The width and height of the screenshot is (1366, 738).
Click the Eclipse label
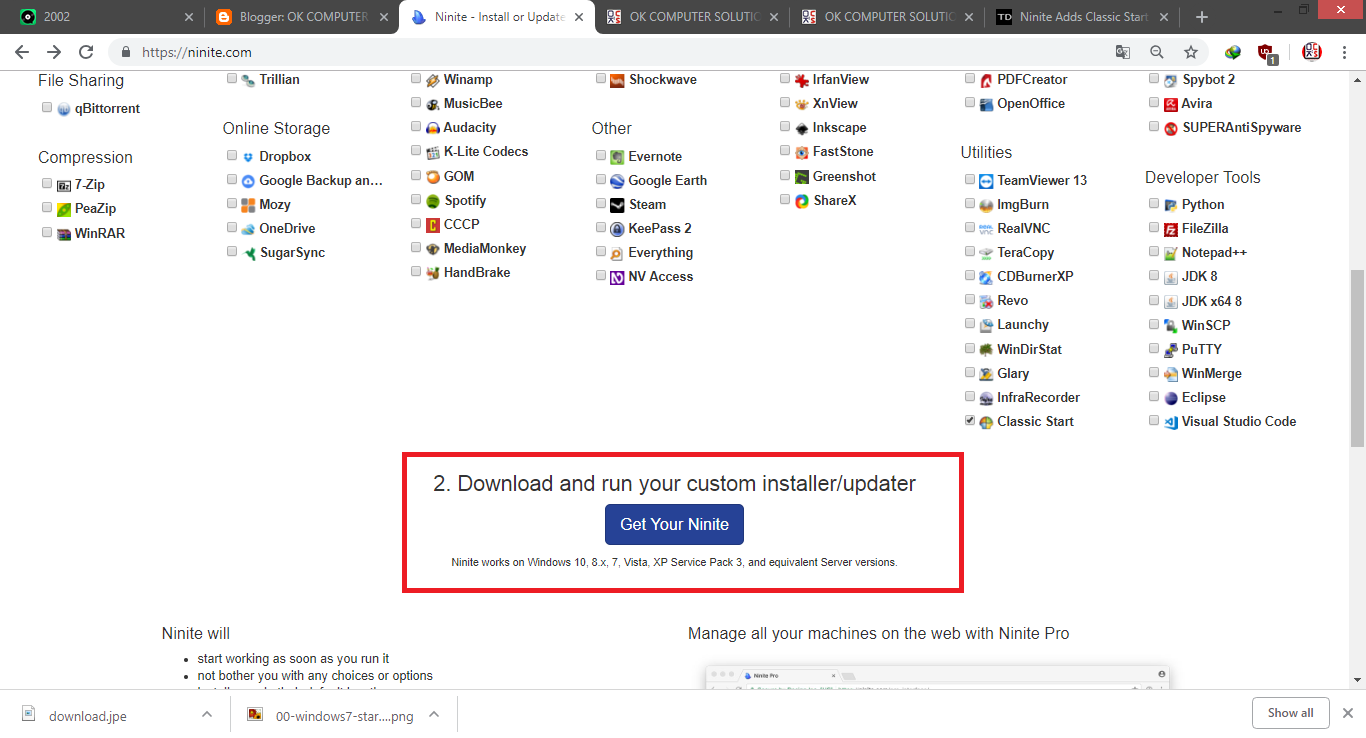[1203, 397]
